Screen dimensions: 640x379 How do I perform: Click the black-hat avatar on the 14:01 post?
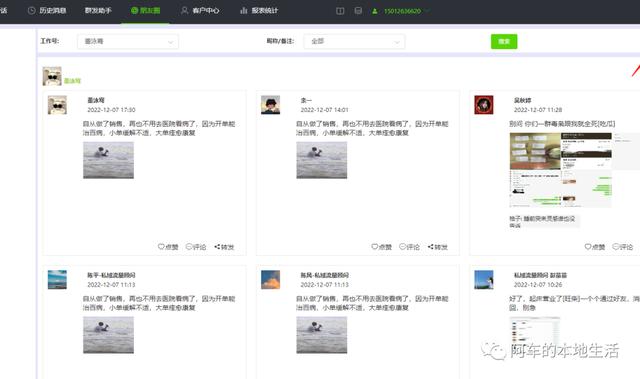click(271, 105)
